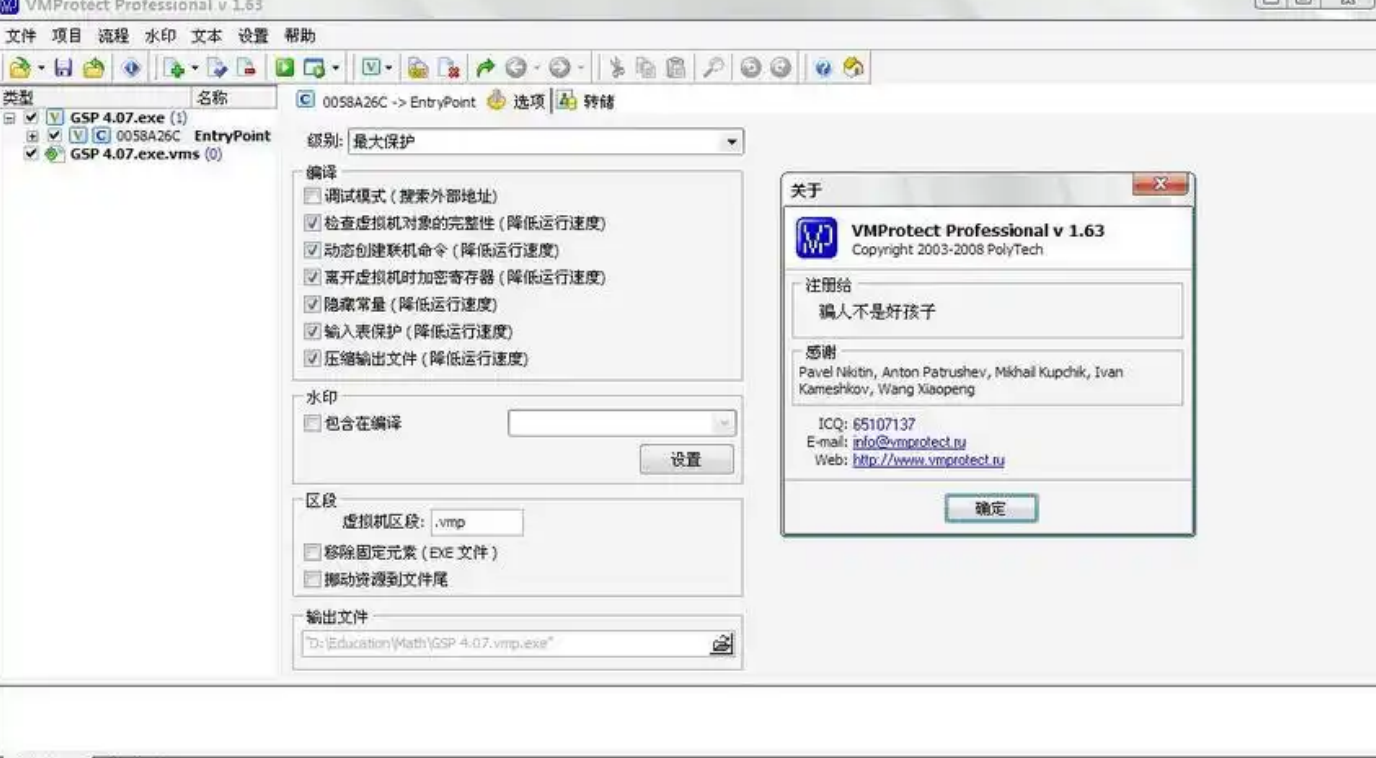Click browse icon beside output file path
The image size is (1376, 758).
(721, 644)
